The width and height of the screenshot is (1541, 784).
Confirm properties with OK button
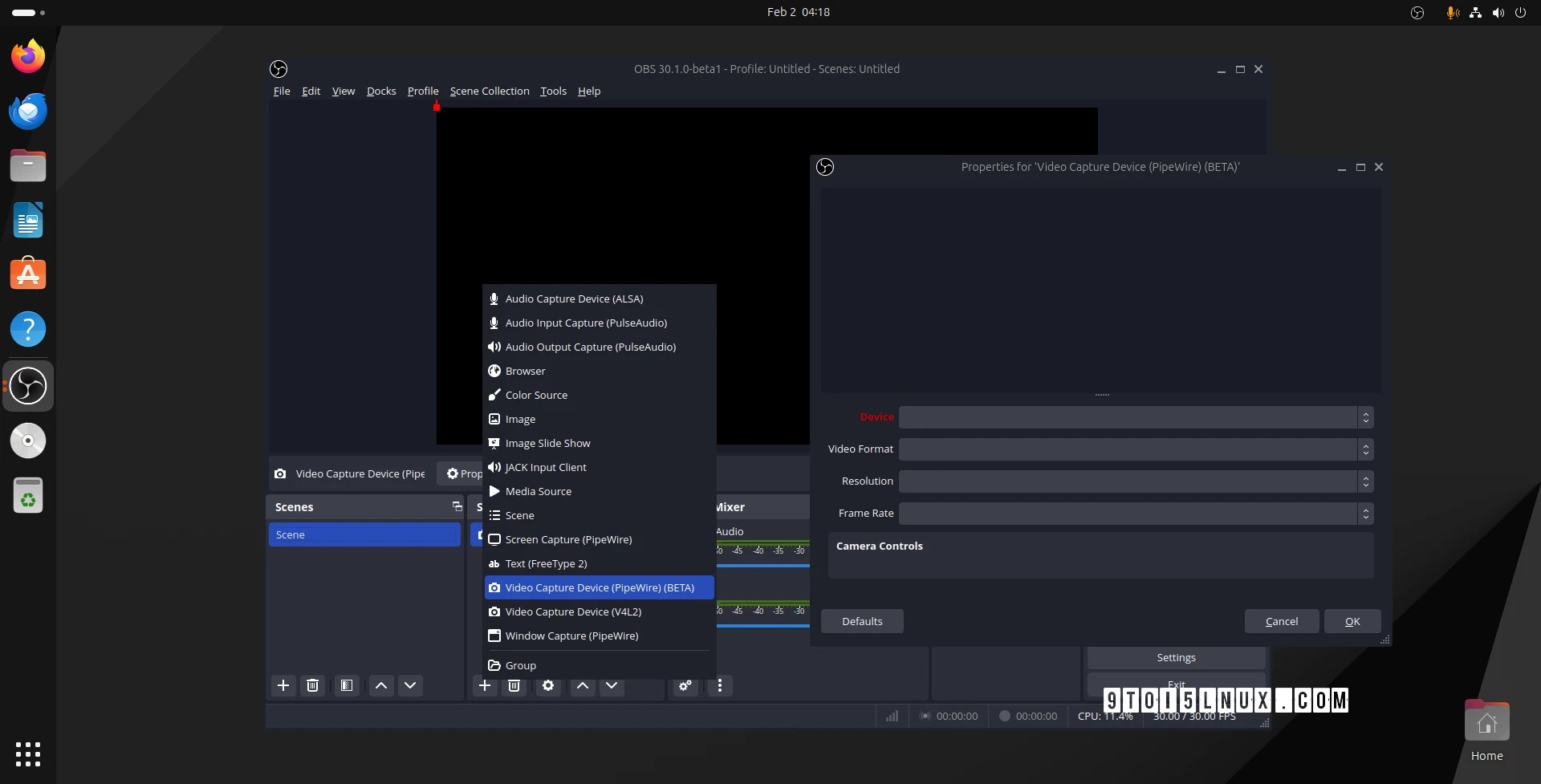tap(1352, 621)
